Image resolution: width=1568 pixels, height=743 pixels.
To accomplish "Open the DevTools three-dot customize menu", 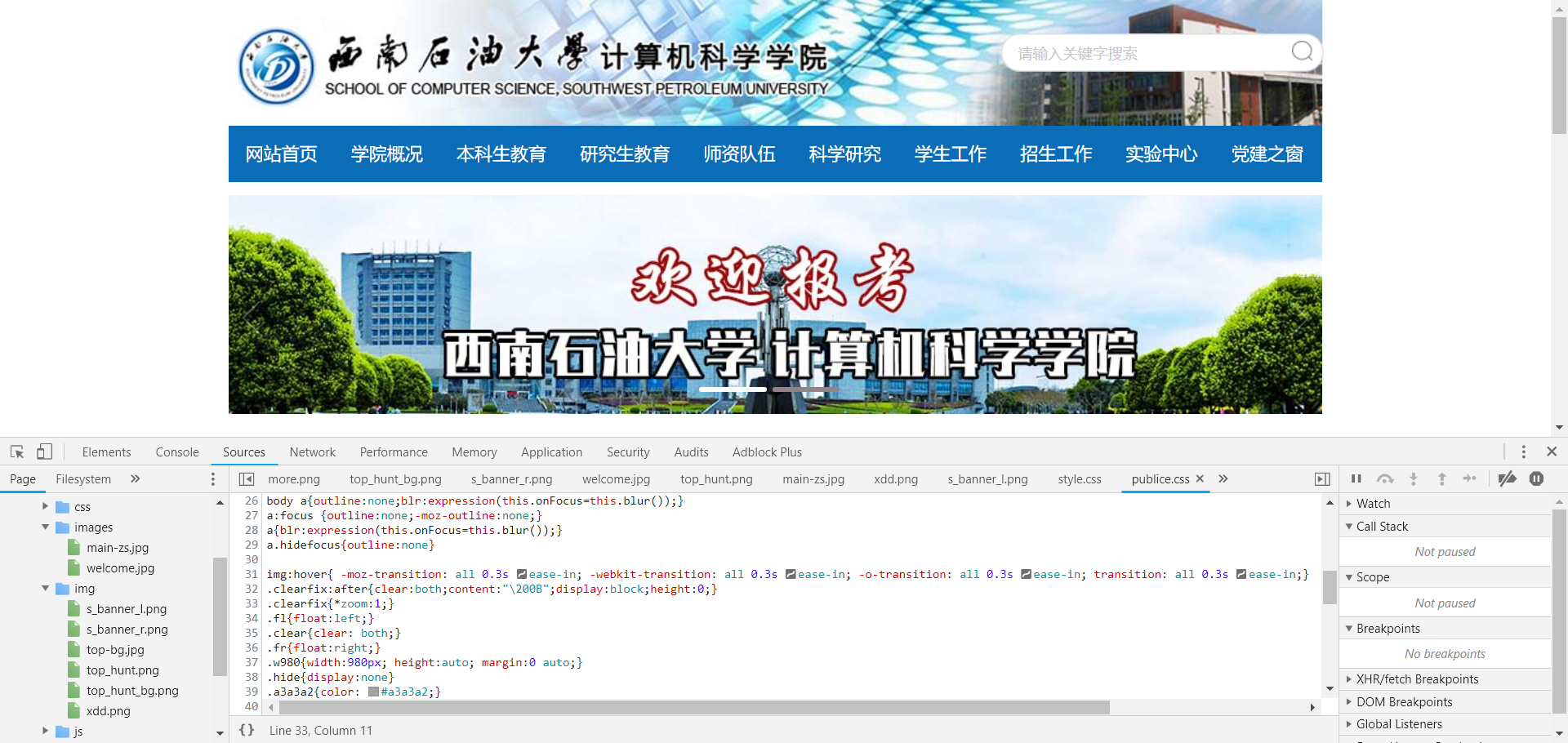I will (x=1523, y=452).
